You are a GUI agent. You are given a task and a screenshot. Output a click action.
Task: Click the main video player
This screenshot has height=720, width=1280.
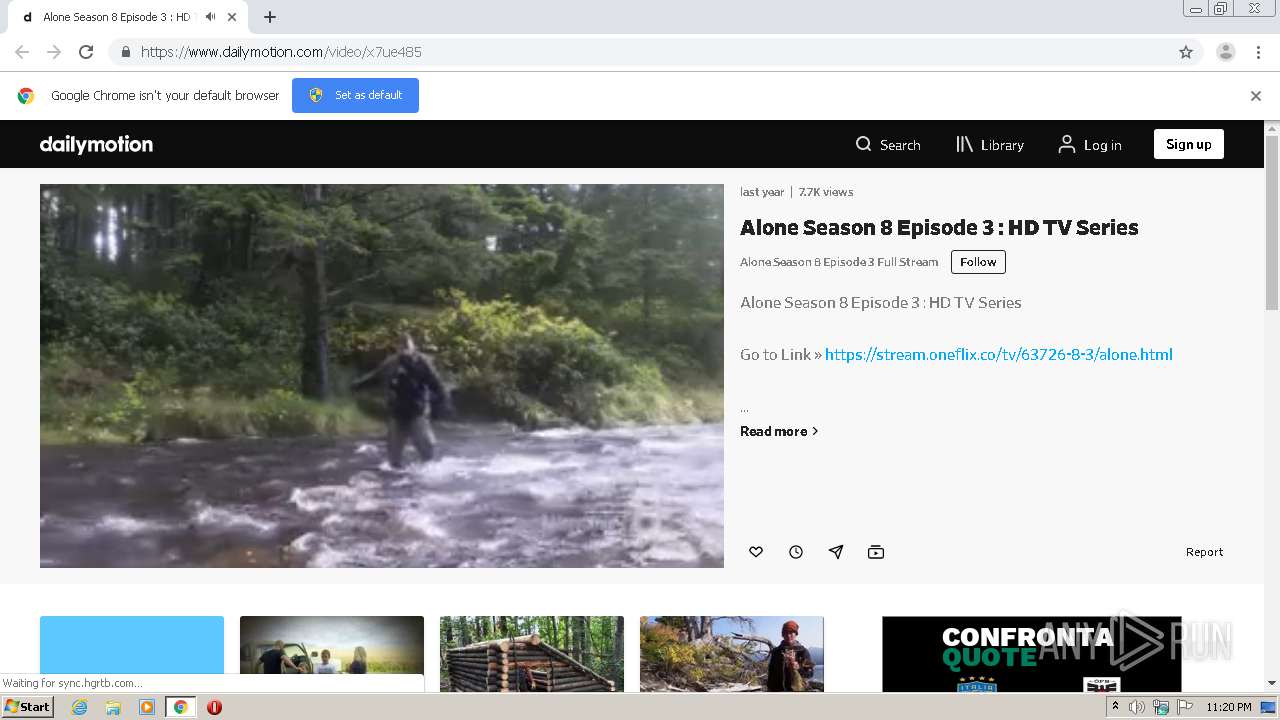(x=382, y=376)
